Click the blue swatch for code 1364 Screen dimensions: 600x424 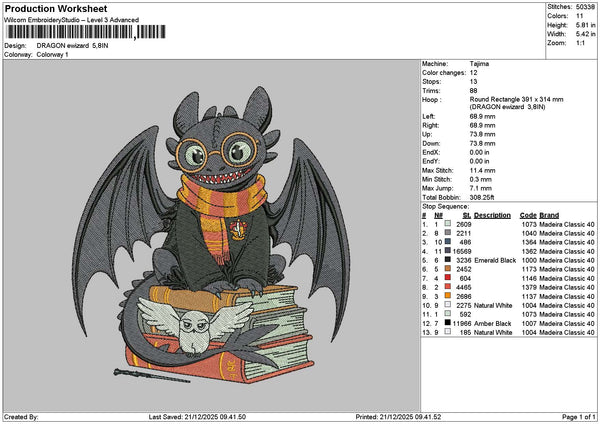(x=448, y=242)
